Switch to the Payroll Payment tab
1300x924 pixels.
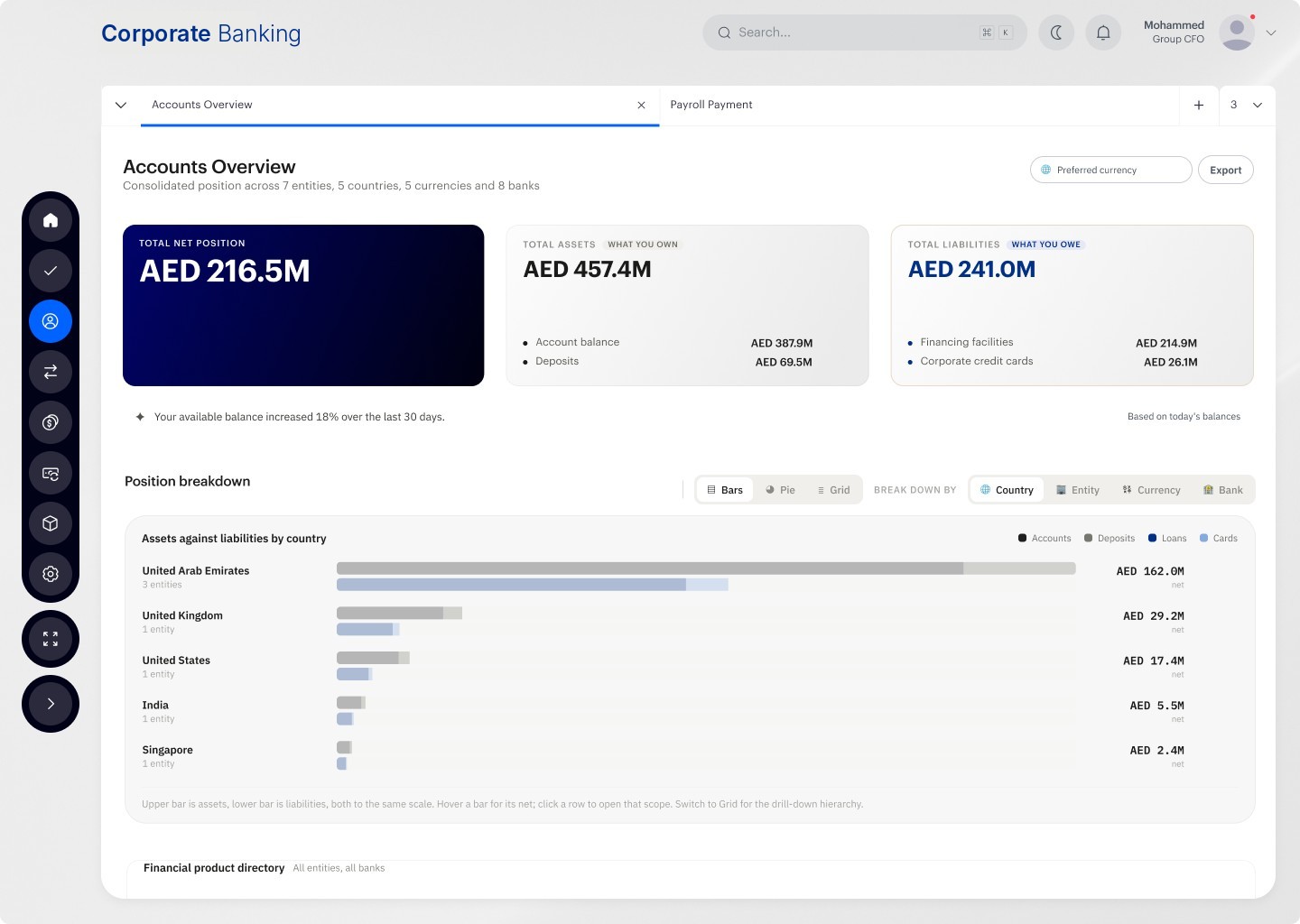click(919, 106)
